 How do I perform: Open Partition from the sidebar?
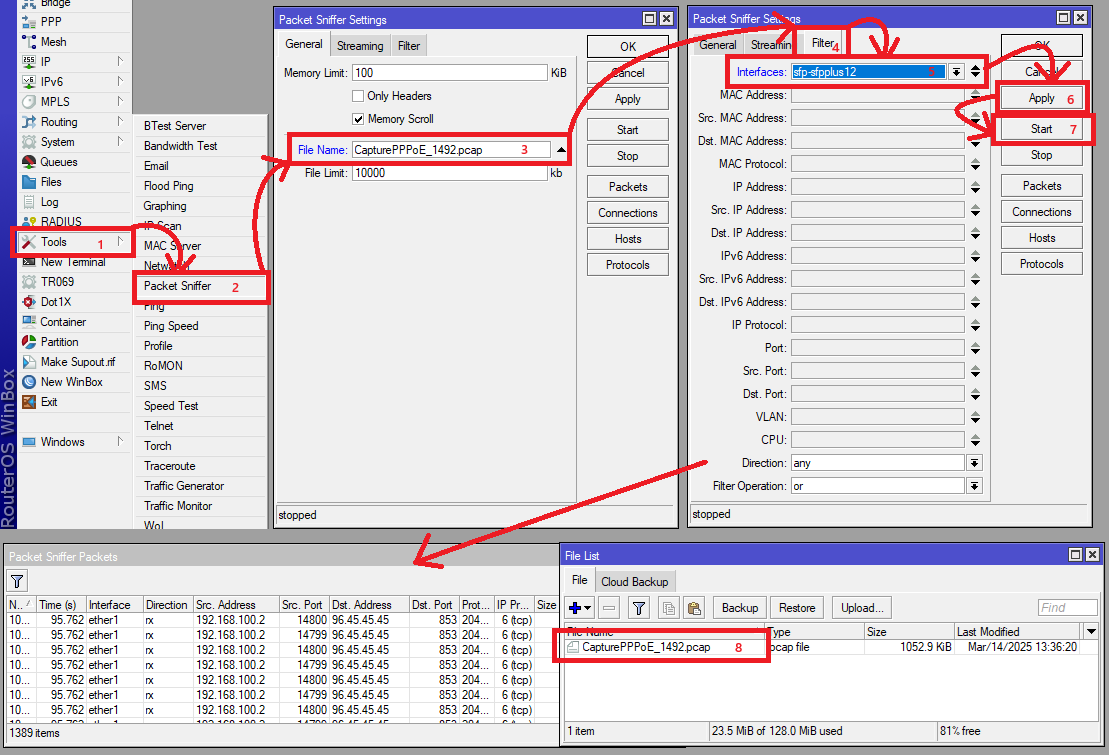(59, 342)
